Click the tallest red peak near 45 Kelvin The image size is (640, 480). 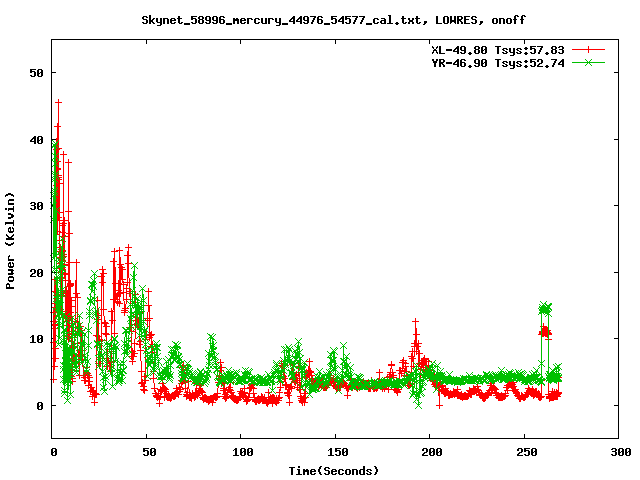pos(59,102)
